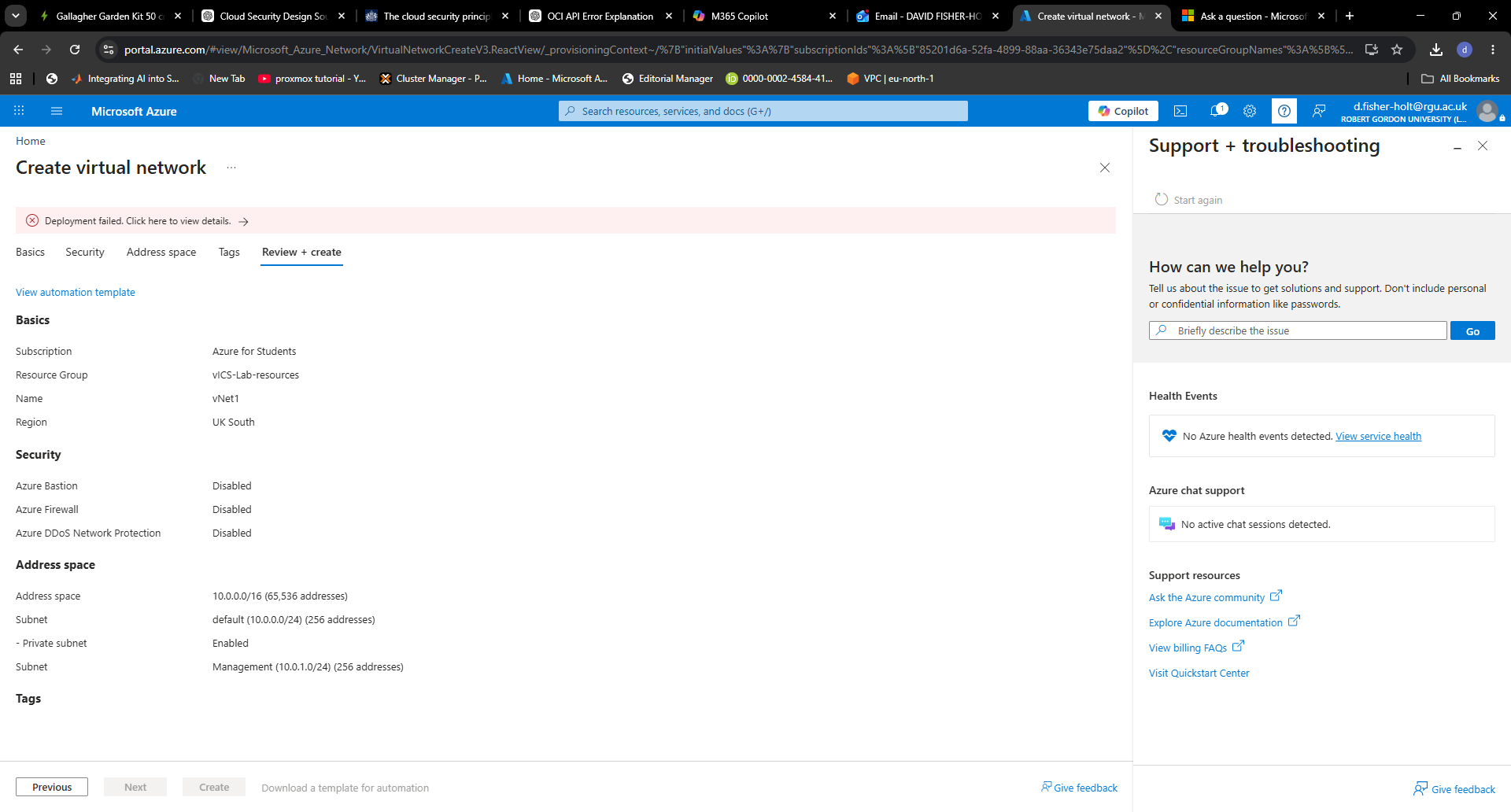Screen dimensions: 1511x812
Task: Open the tab search dropdown arrow
Action: pos(16,16)
